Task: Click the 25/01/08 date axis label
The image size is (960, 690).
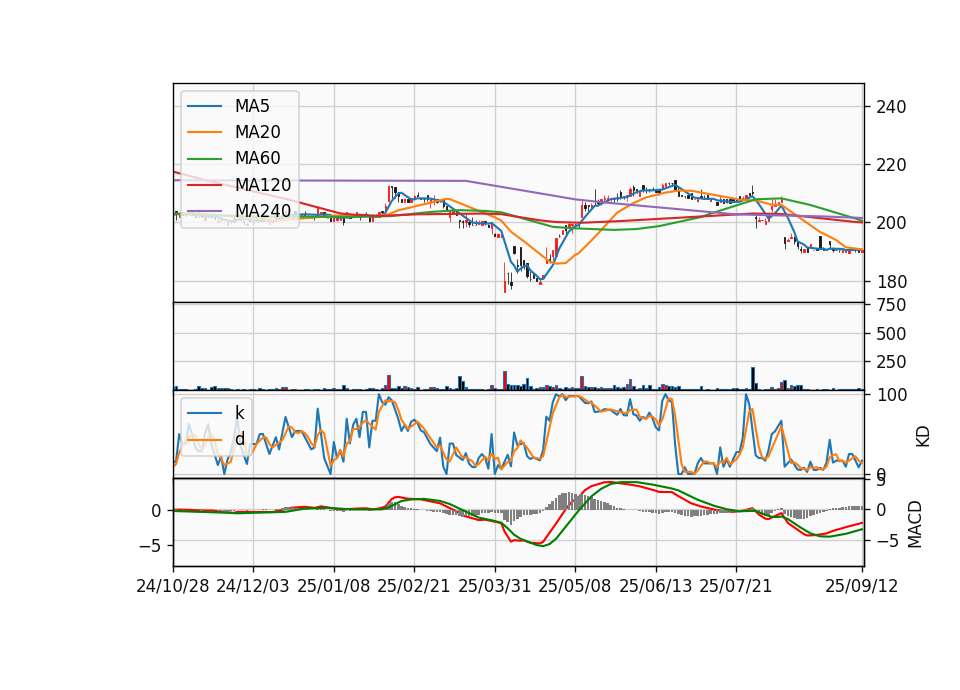Action: 334,586
